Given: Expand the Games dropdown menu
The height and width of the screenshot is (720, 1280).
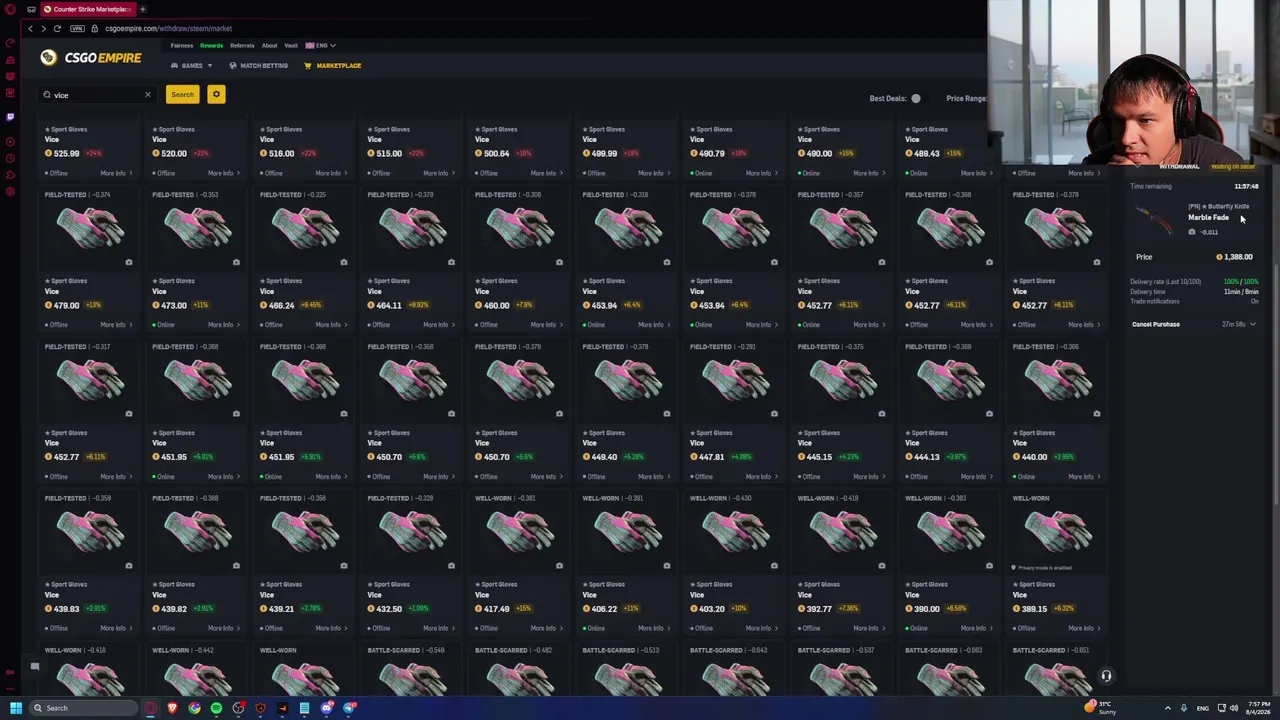Looking at the screenshot, I should click(x=192, y=66).
